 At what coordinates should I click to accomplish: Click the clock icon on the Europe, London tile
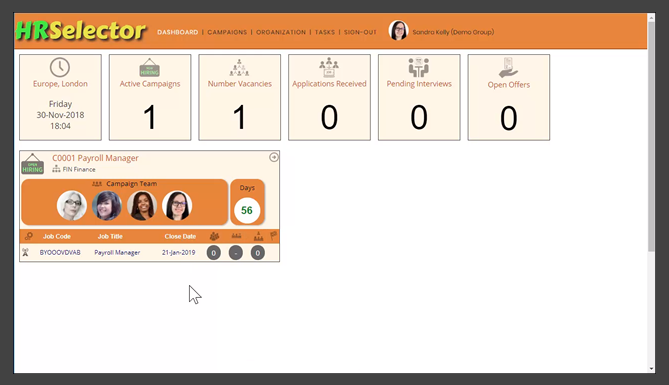(x=60, y=67)
